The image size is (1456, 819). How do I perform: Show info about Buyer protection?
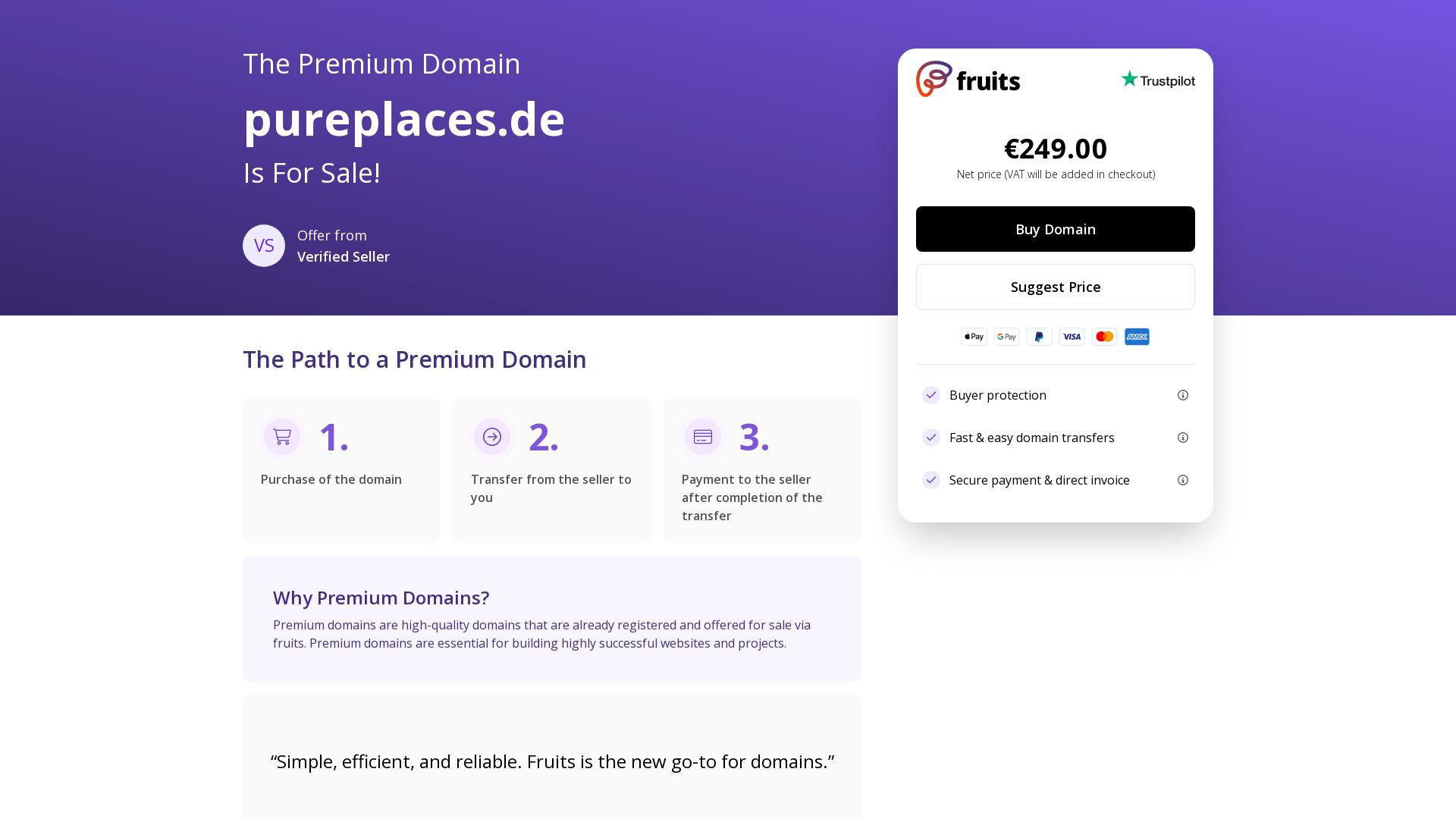click(1183, 395)
